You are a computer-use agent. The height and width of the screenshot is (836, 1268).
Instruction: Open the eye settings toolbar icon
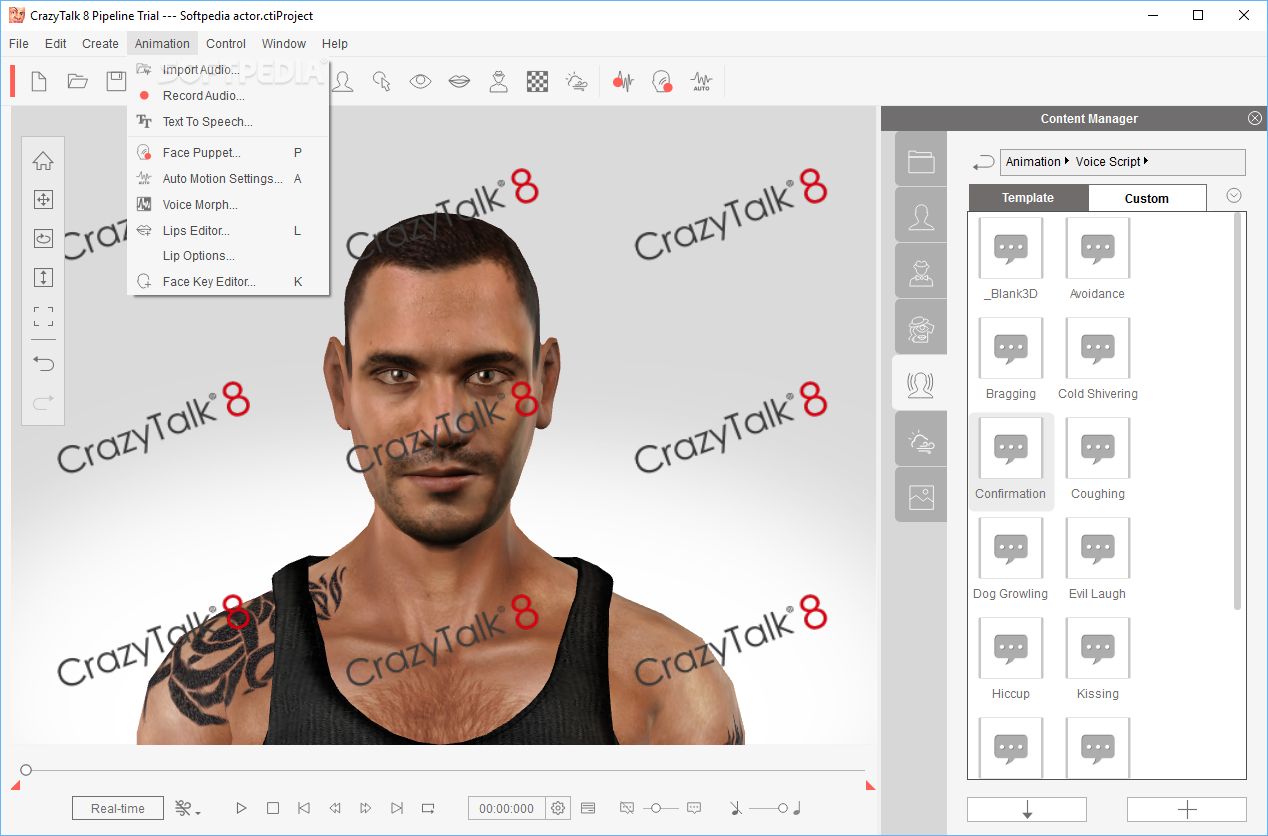click(x=420, y=82)
